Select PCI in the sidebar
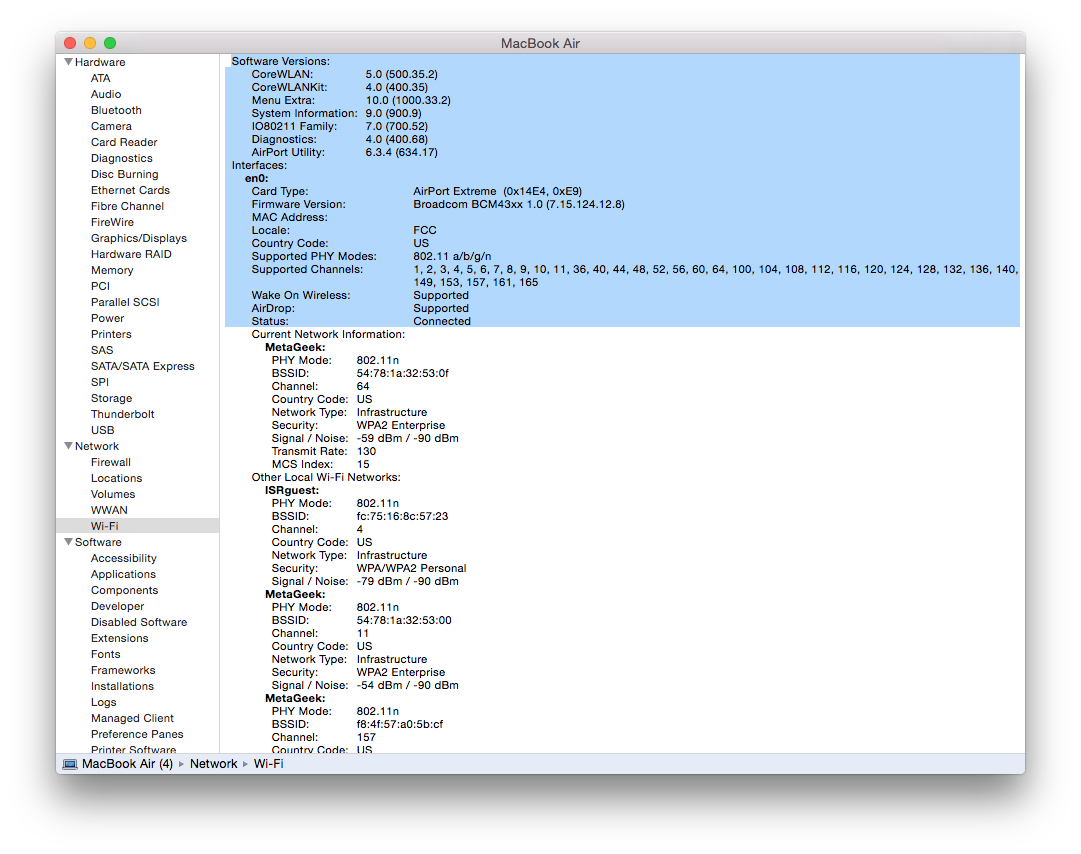The width and height of the screenshot is (1081, 854). (101, 286)
